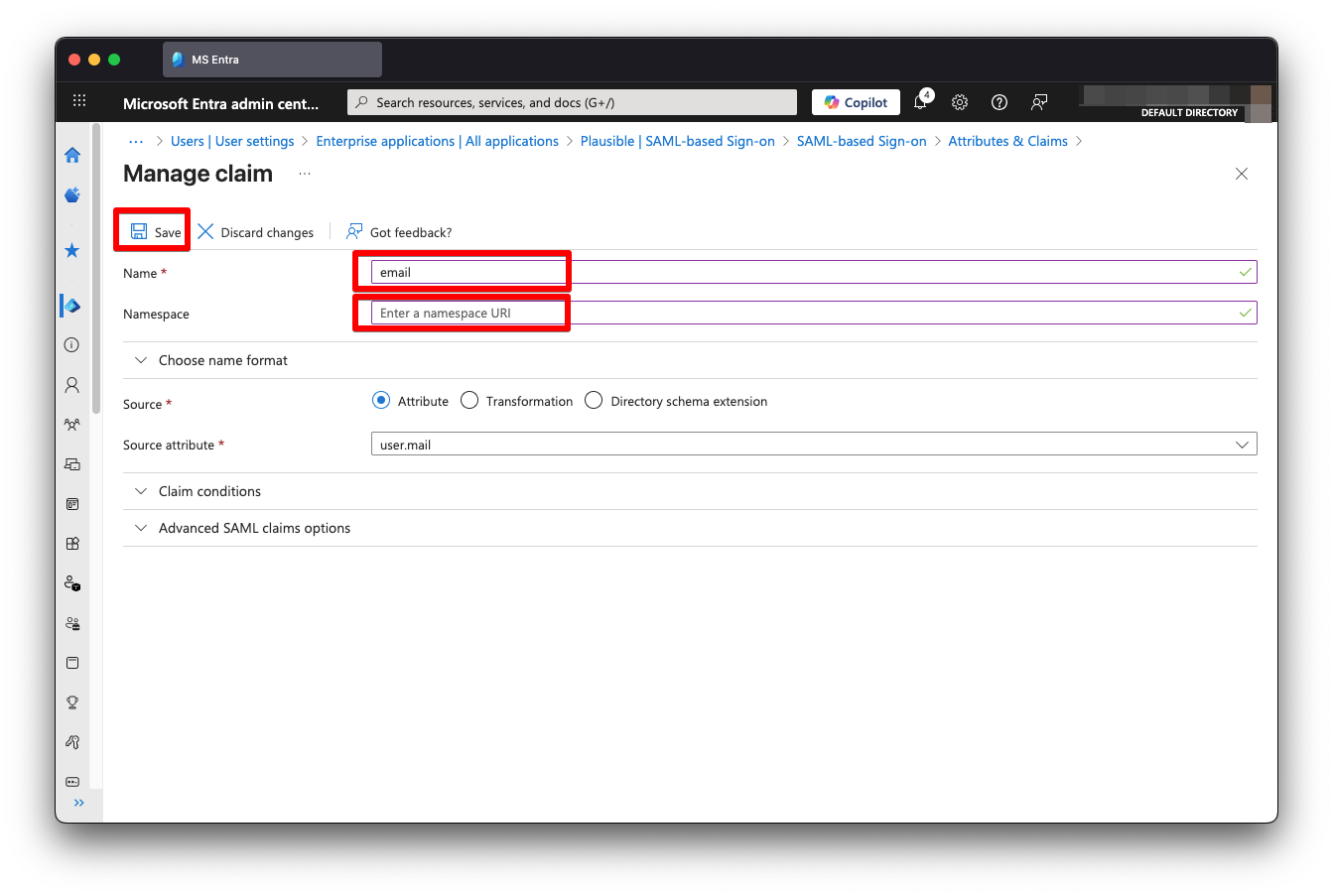Image resolution: width=1333 pixels, height=896 pixels.
Task: Open the Source attribute dropdown
Action: 813,445
